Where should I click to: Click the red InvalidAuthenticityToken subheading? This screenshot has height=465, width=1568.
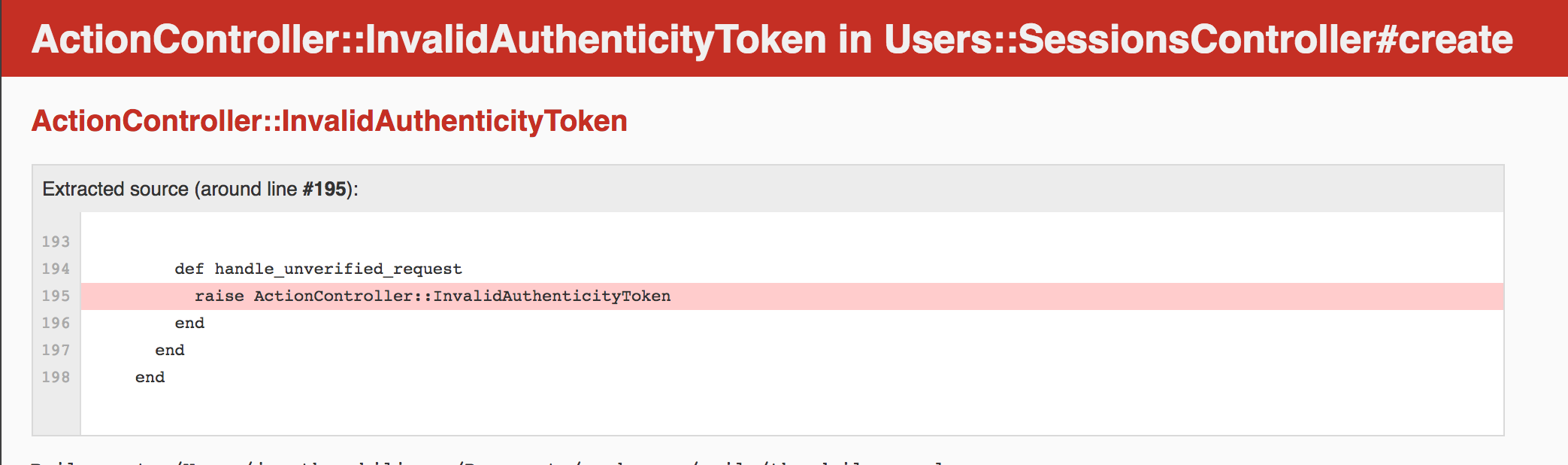tap(329, 121)
